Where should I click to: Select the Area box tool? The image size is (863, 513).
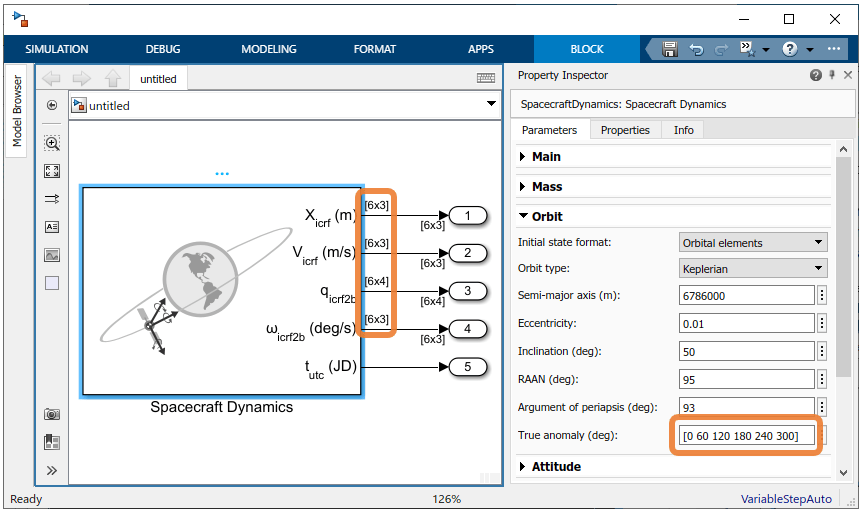[x=52, y=283]
